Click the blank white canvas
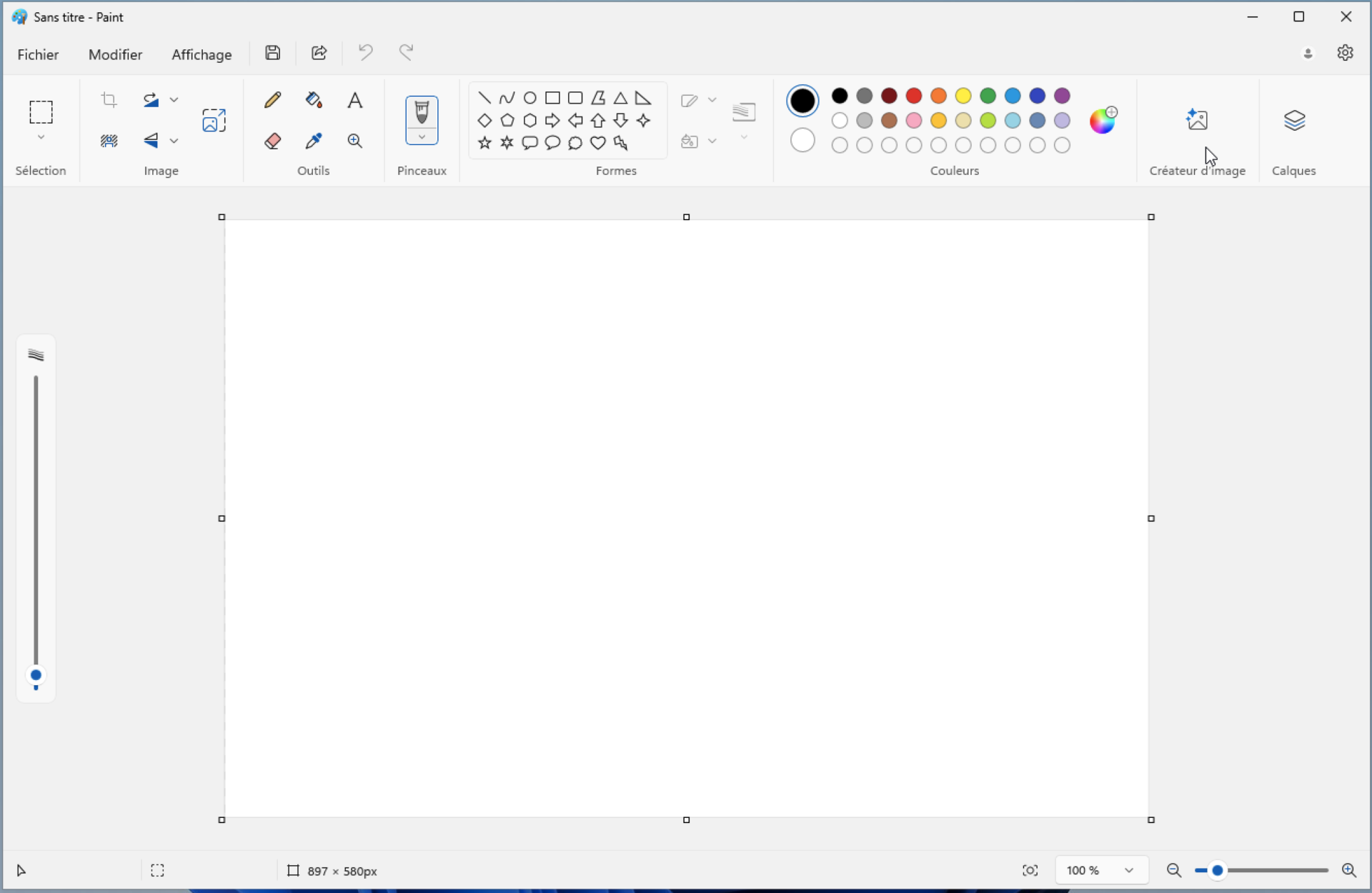Image resolution: width=1372 pixels, height=893 pixels. tap(686, 518)
